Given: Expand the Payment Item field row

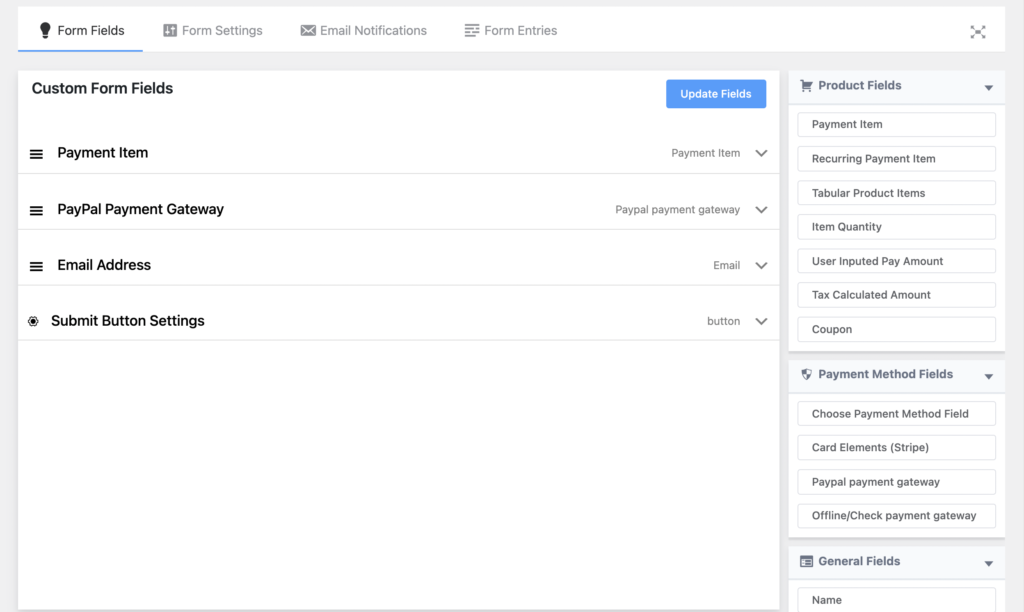Looking at the screenshot, I should 761,153.
